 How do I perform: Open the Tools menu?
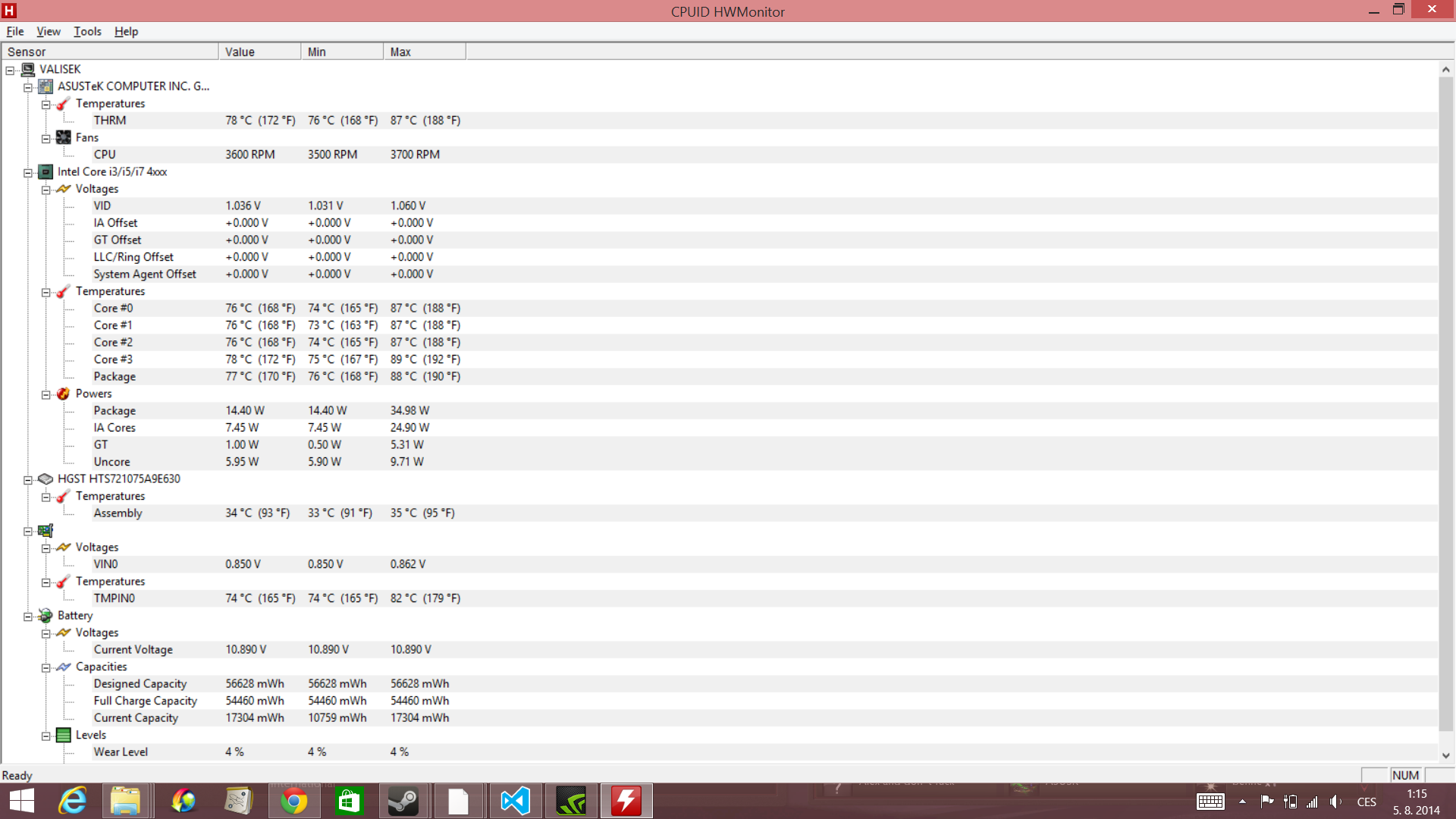[87, 31]
